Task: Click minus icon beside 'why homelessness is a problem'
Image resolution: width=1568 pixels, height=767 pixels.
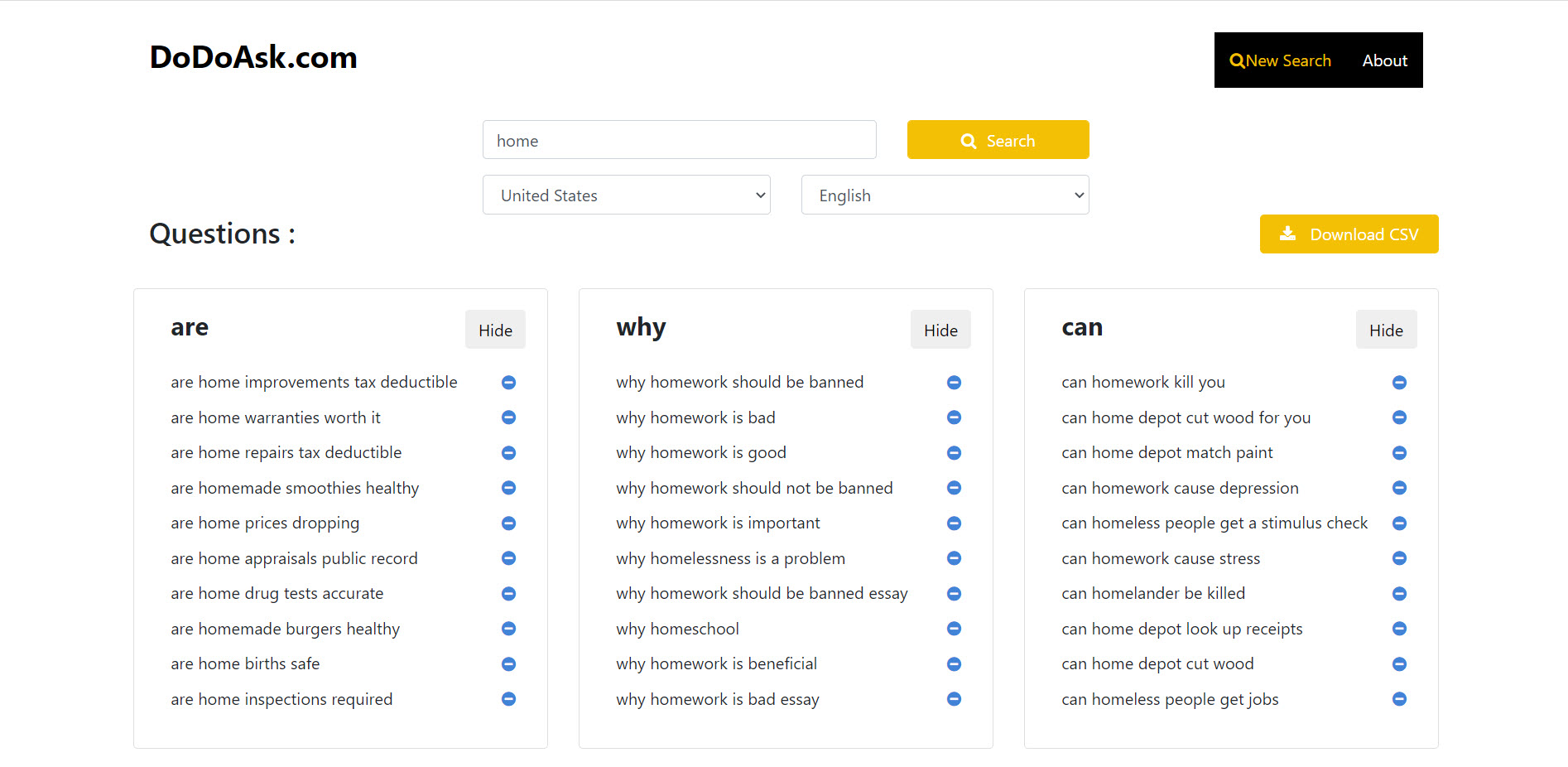Action: tap(954, 558)
